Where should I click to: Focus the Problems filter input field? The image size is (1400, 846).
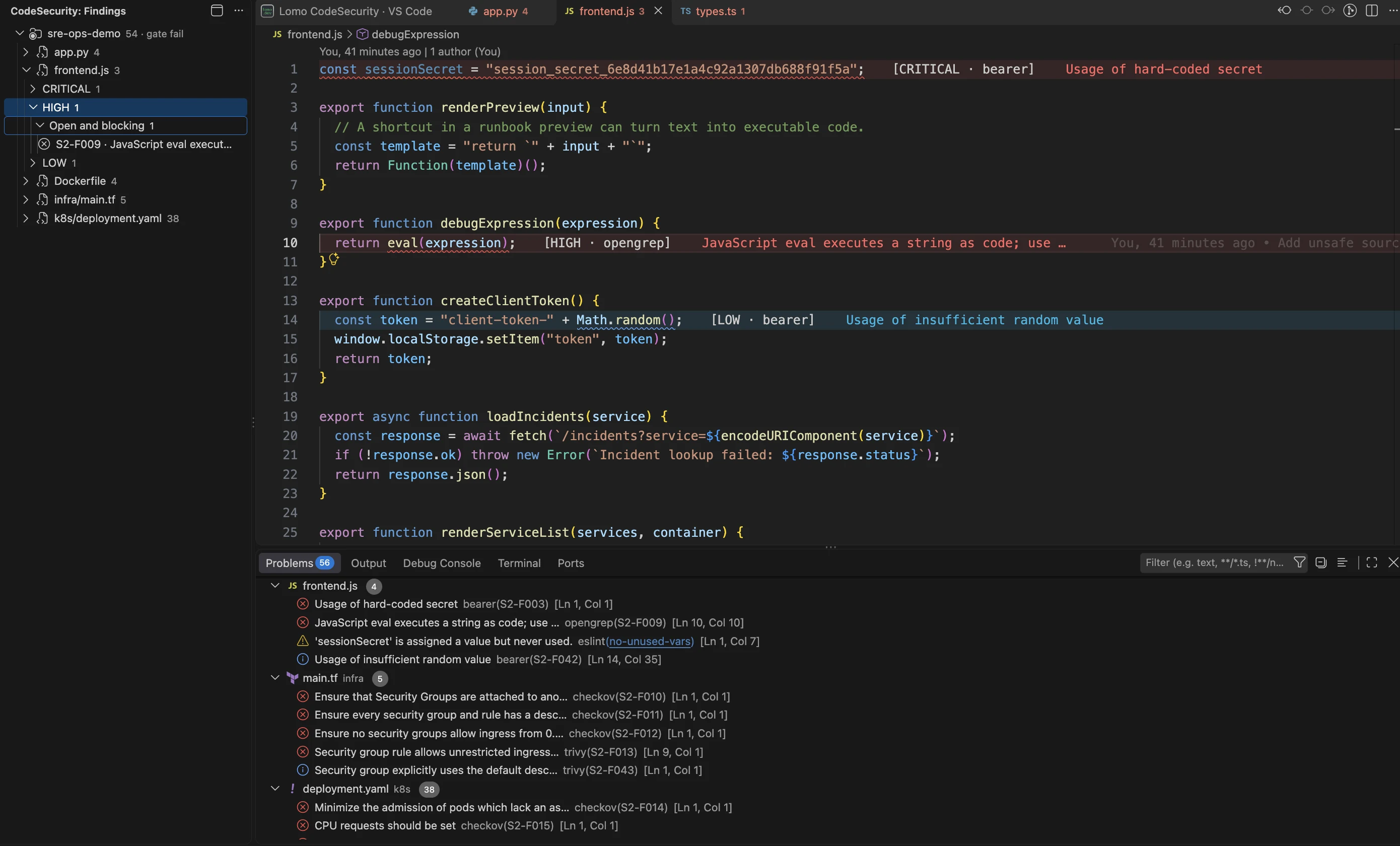point(1214,562)
